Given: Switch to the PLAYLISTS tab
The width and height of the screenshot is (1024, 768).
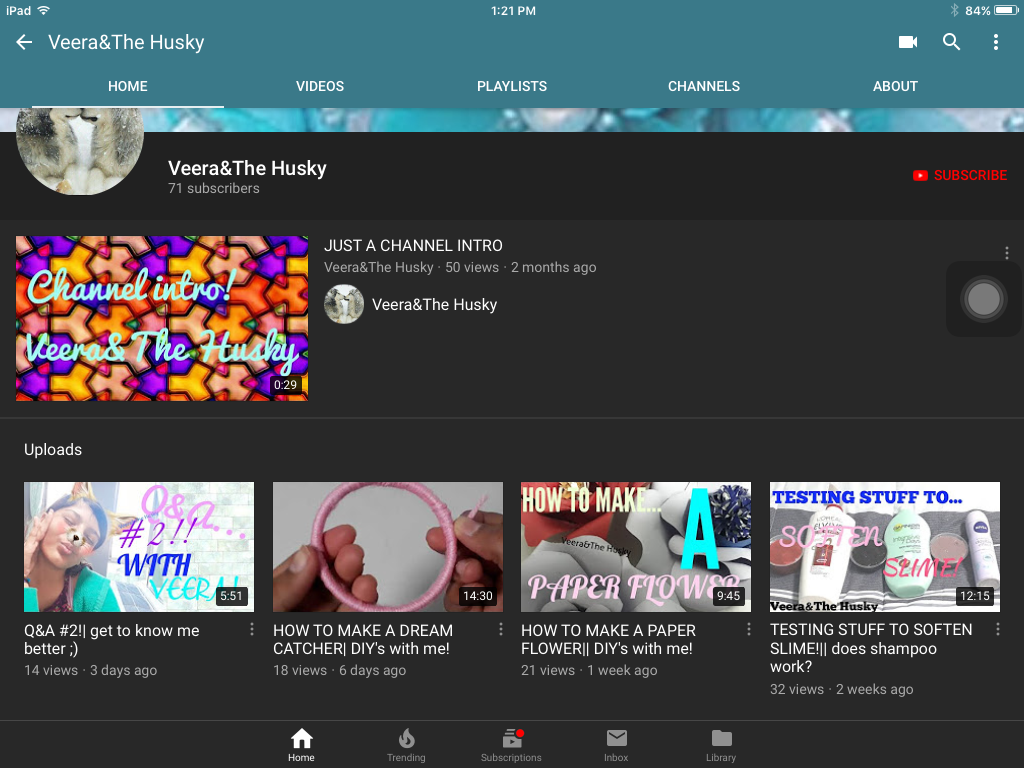Looking at the screenshot, I should pyautogui.click(x=512, y=86).
